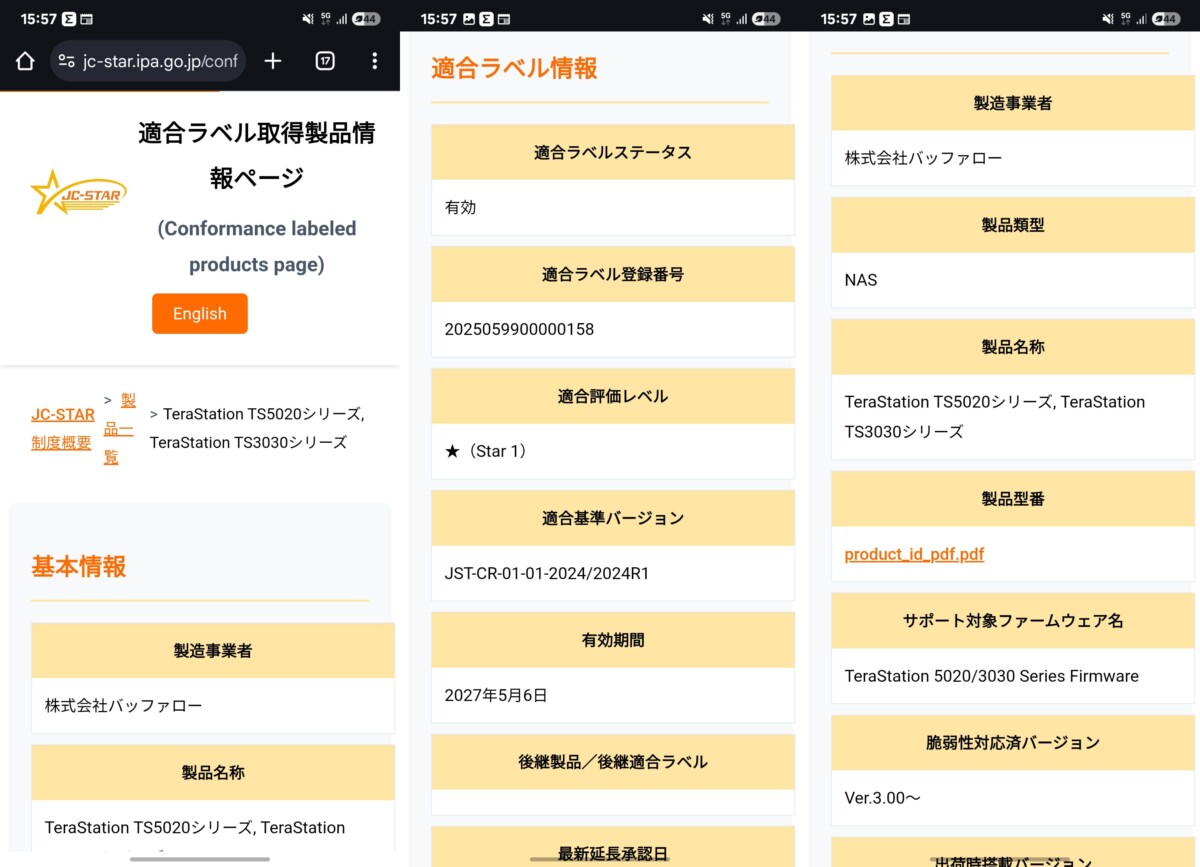This screenshot has width=1200, height=867.
Task: Click the TeraStation breadcrumb text after 製品一覧
Action: [x=257, y=428]
